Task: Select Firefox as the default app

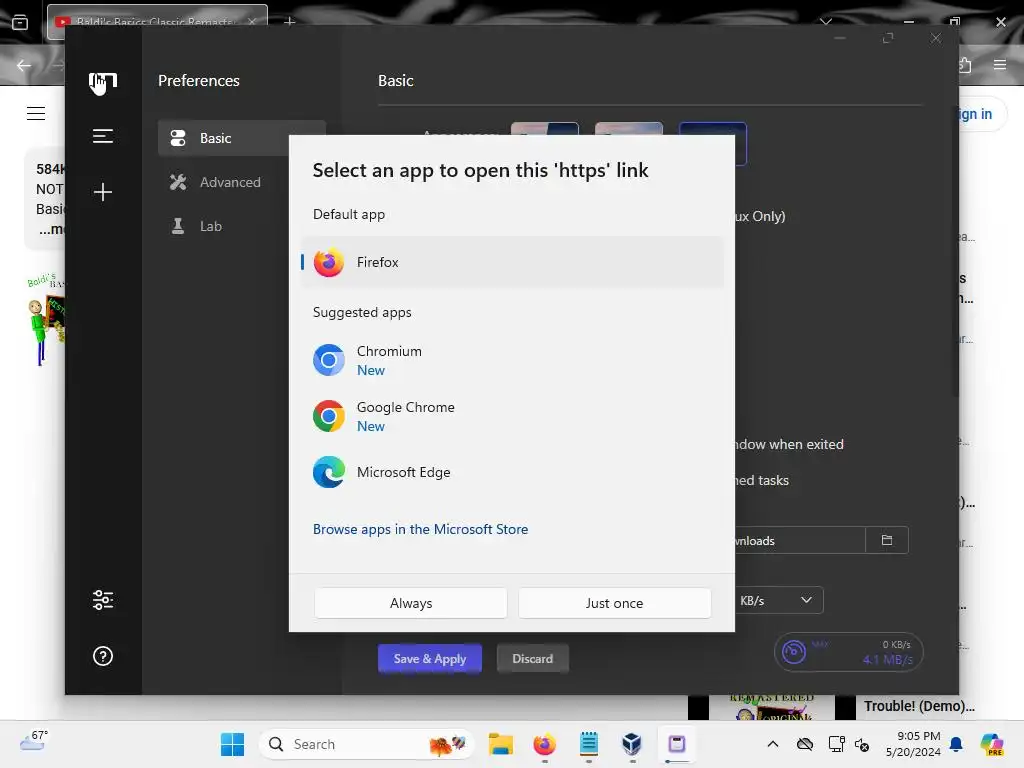Action: (x=512, y=262)
